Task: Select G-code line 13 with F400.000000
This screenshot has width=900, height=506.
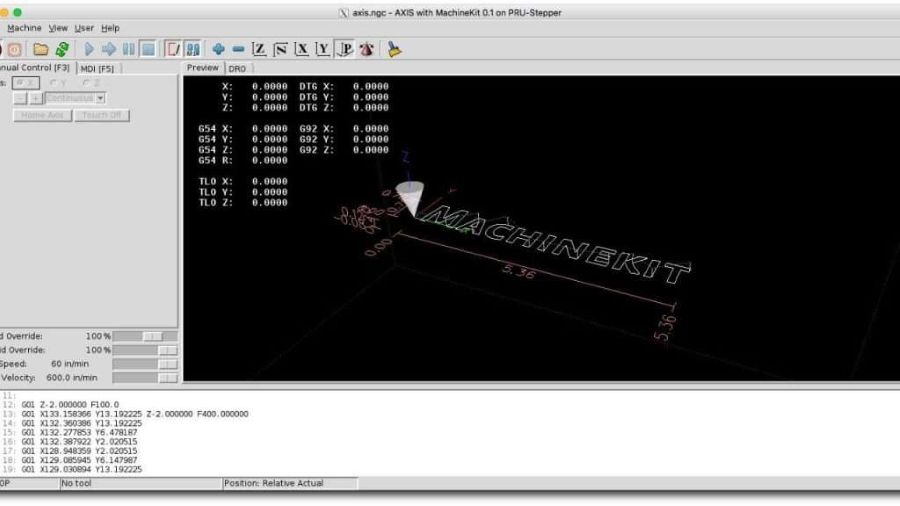Action: [x=135, y=414]
